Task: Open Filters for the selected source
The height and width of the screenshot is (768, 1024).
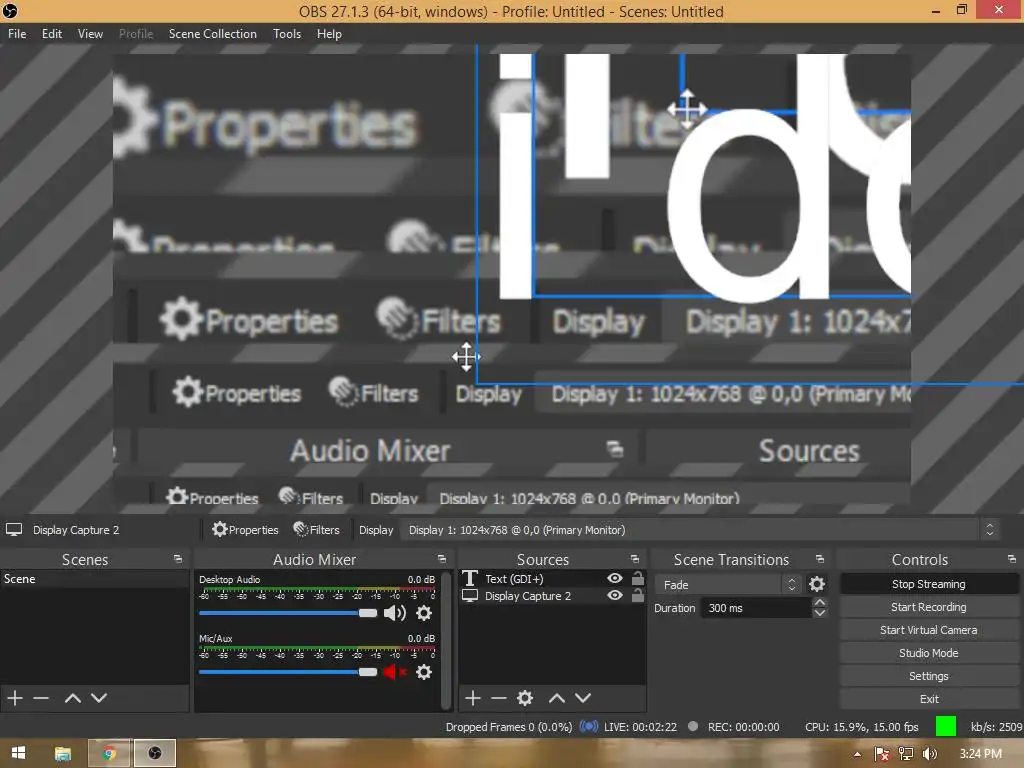Action: (316, 530)
